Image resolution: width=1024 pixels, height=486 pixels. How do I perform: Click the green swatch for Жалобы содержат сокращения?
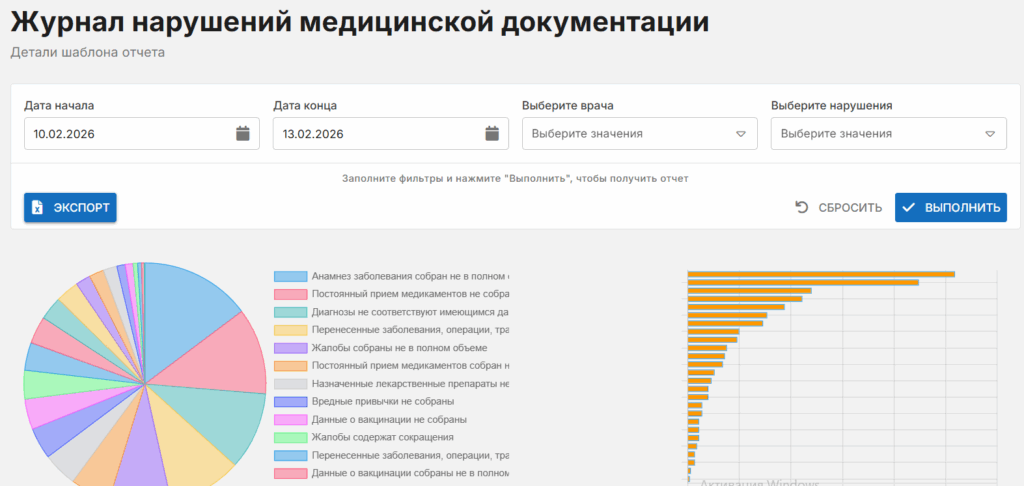tap(290, 438)
